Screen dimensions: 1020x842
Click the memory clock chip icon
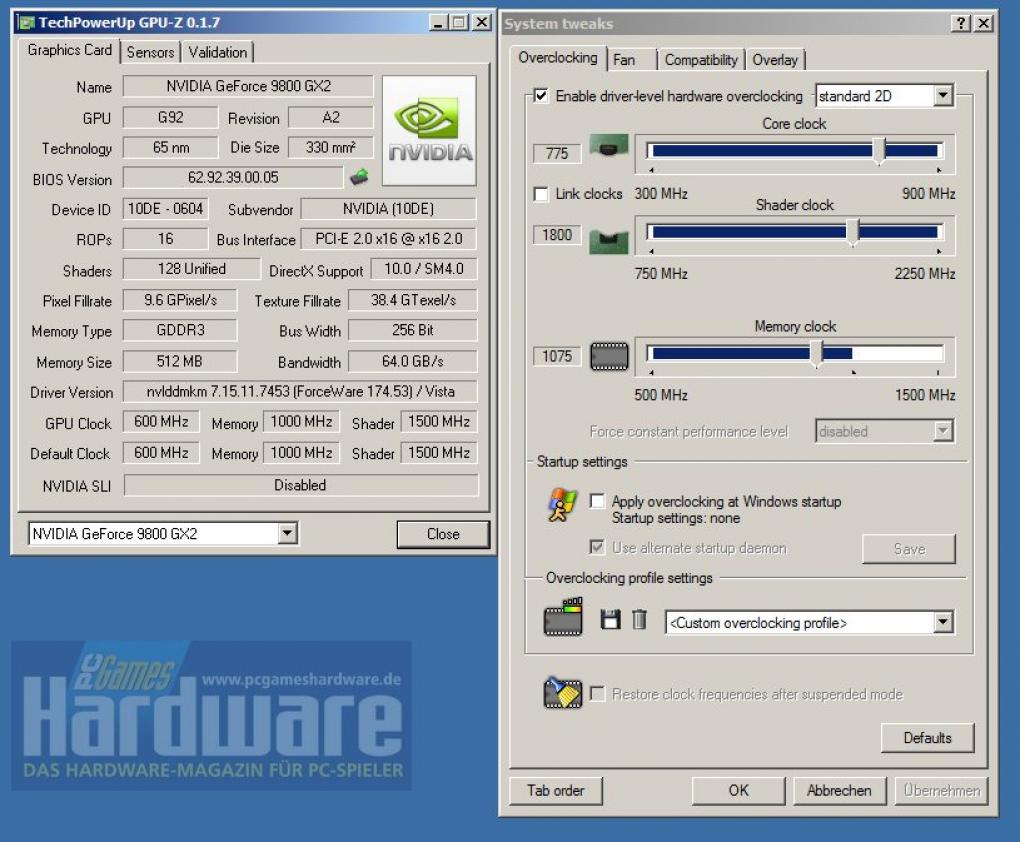[x=609, y=356]
